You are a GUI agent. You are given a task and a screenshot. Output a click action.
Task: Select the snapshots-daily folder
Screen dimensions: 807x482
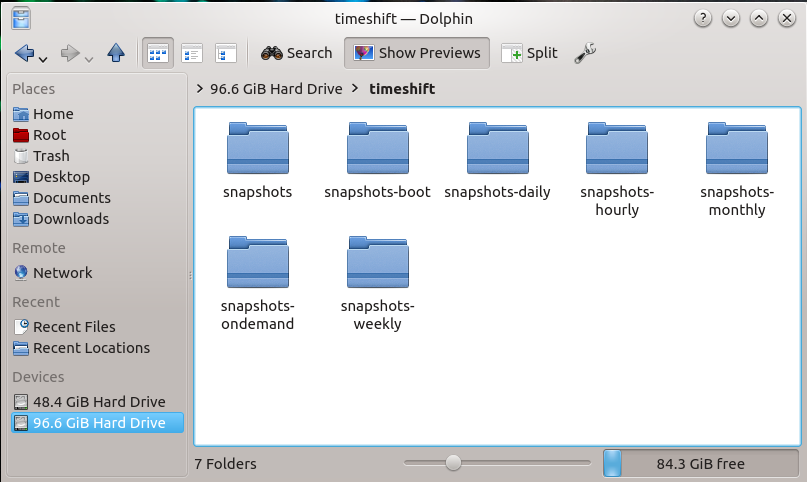[497, 160]
